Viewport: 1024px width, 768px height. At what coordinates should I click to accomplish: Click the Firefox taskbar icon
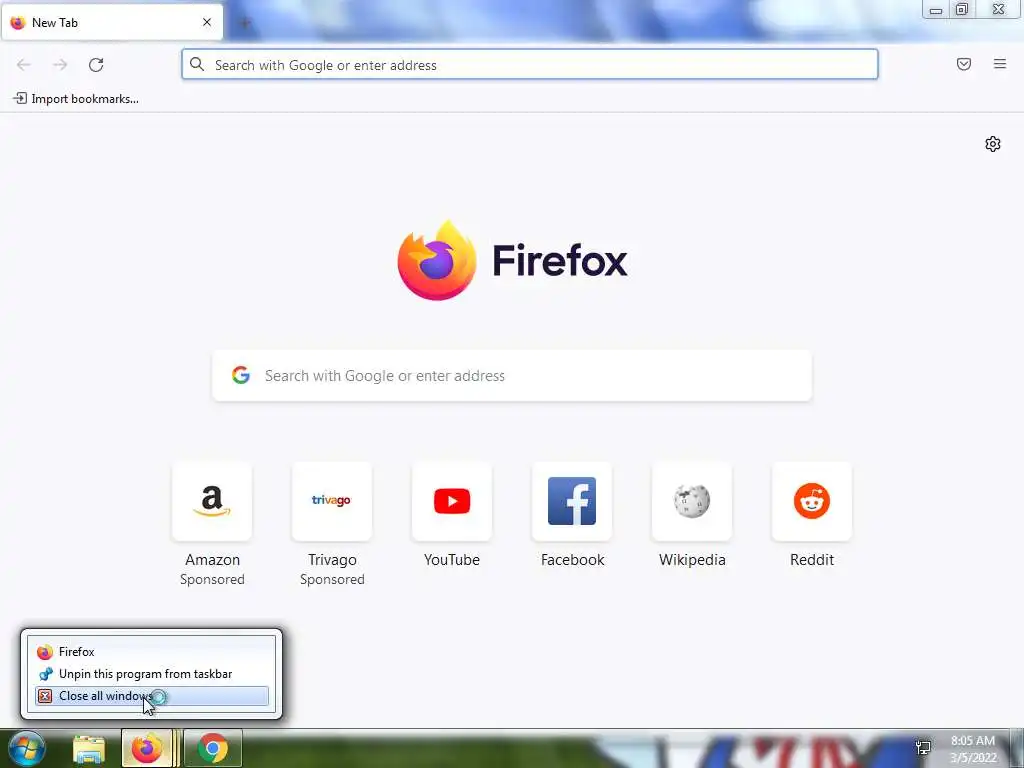(147, 748)
